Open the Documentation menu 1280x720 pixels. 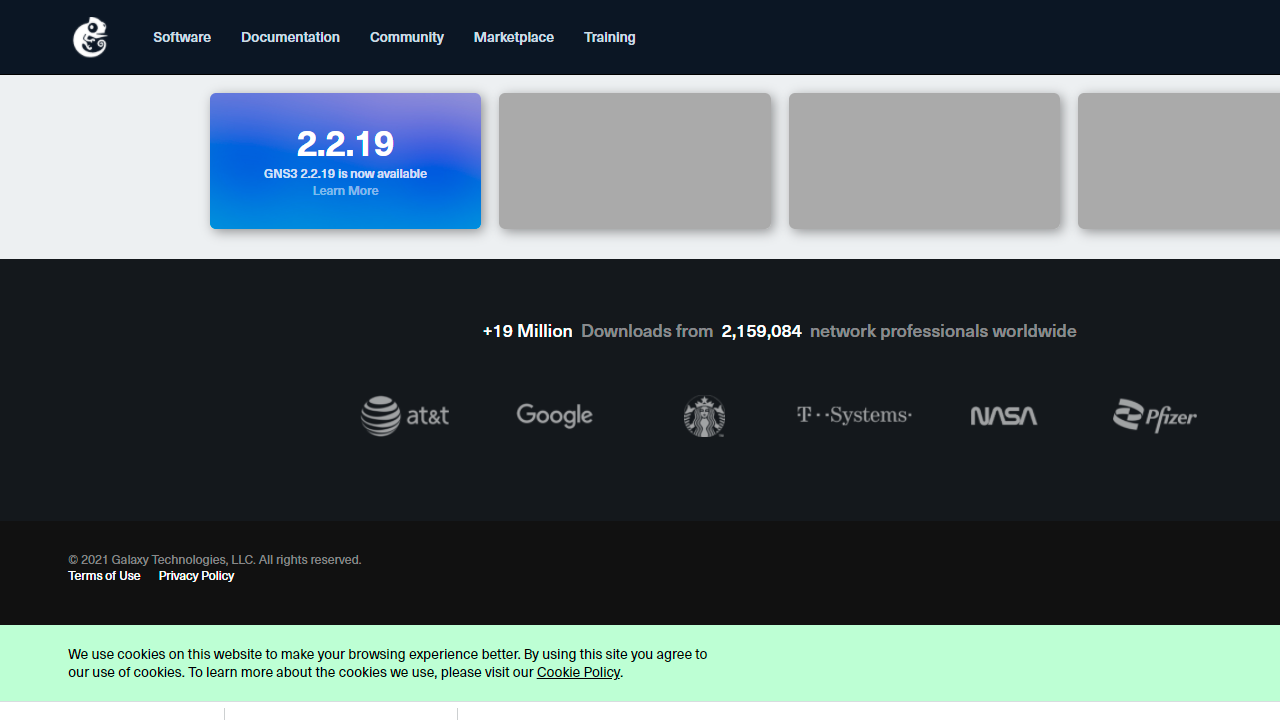[x=290, y=37]
